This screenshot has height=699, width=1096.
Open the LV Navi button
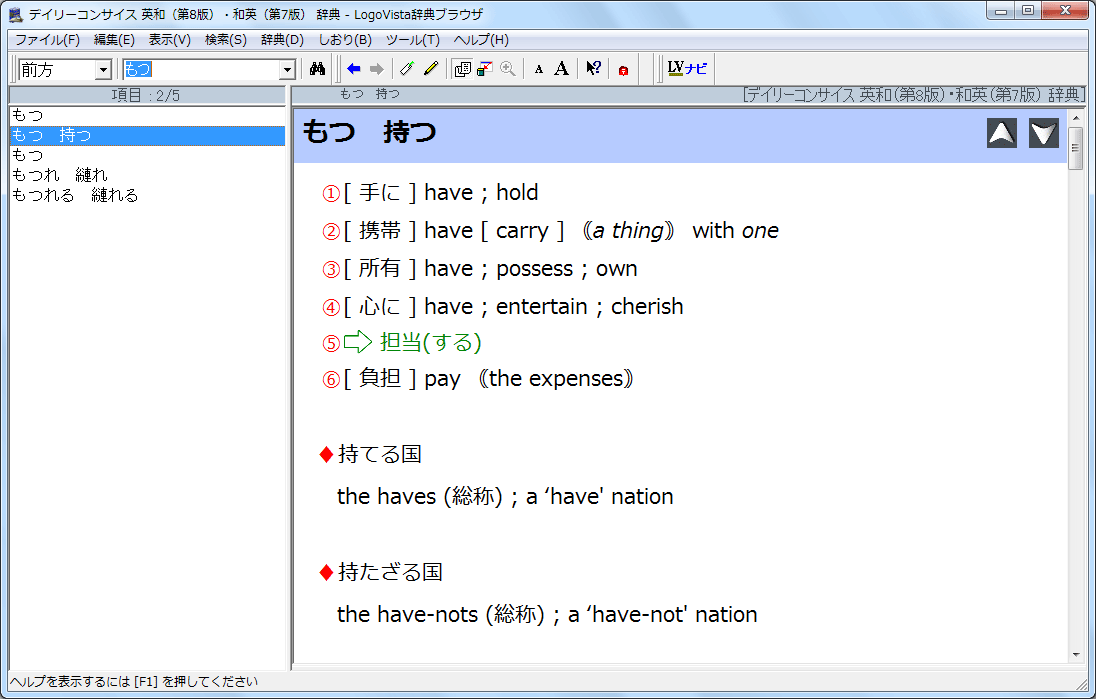[687, 69]
